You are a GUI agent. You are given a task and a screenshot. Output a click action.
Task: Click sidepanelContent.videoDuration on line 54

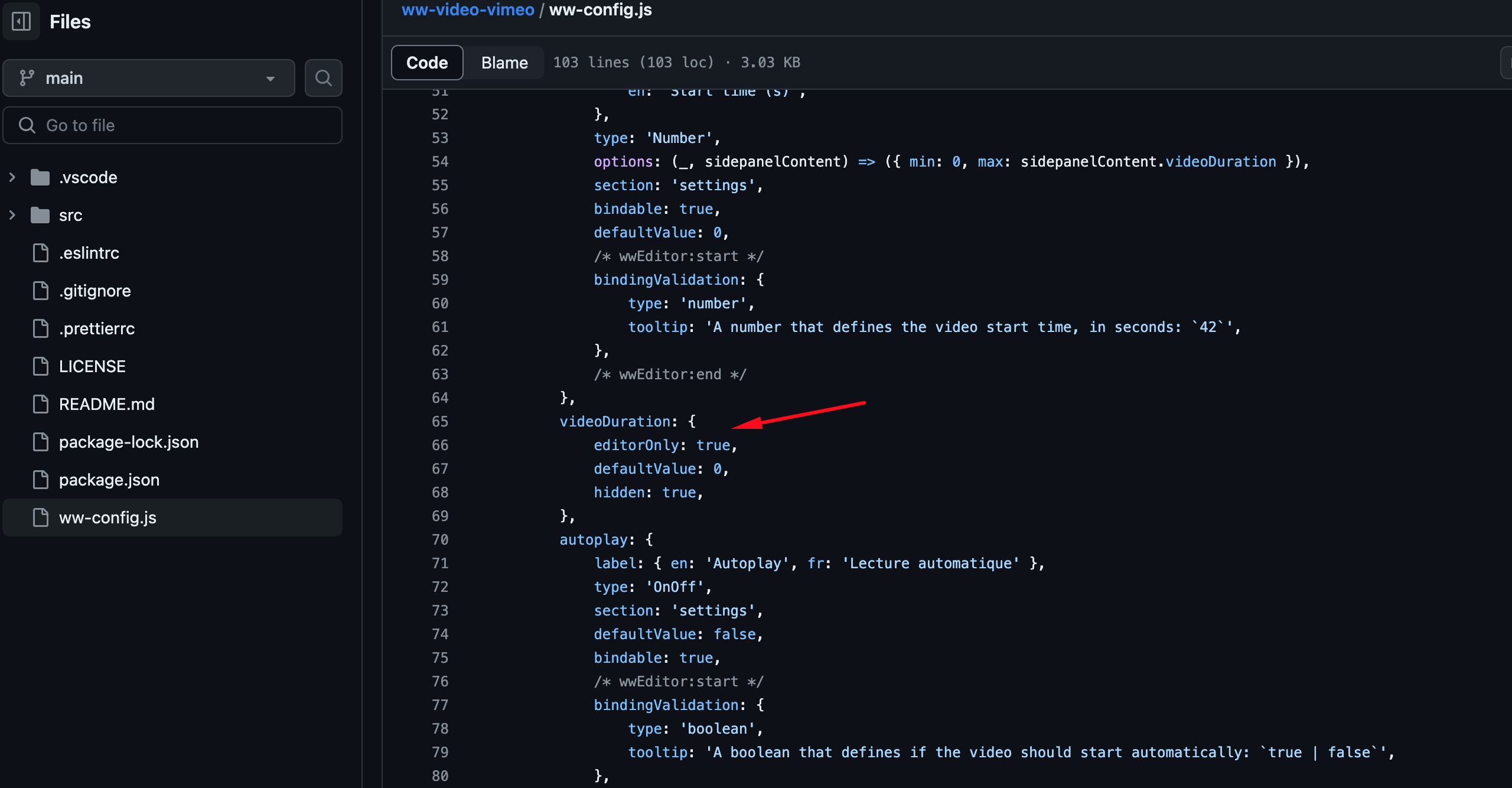point(1148,162)
